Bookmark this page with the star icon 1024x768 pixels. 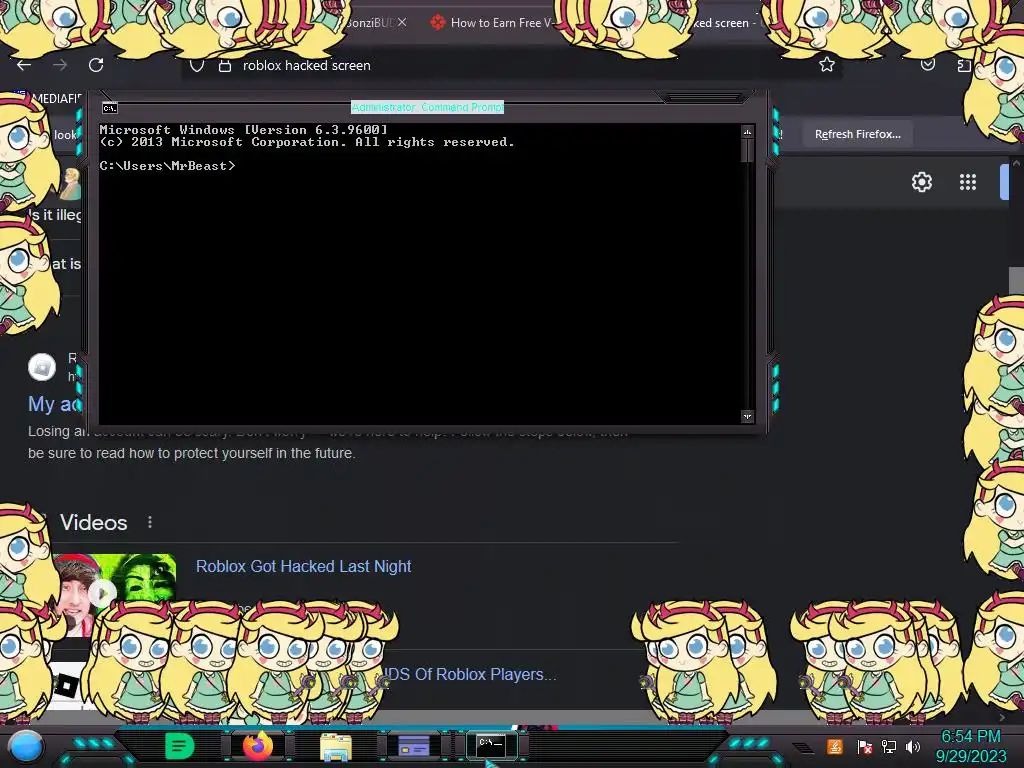pos(827,64)
